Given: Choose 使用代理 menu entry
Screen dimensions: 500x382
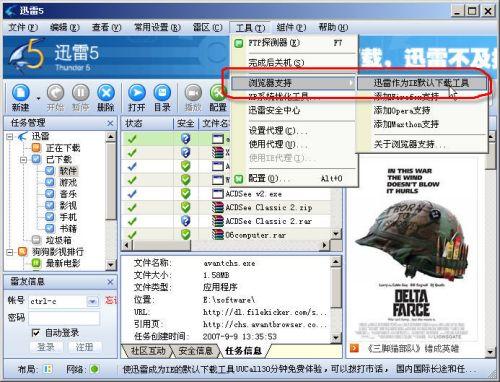Looking at the screenshot, I should [295, 144].
